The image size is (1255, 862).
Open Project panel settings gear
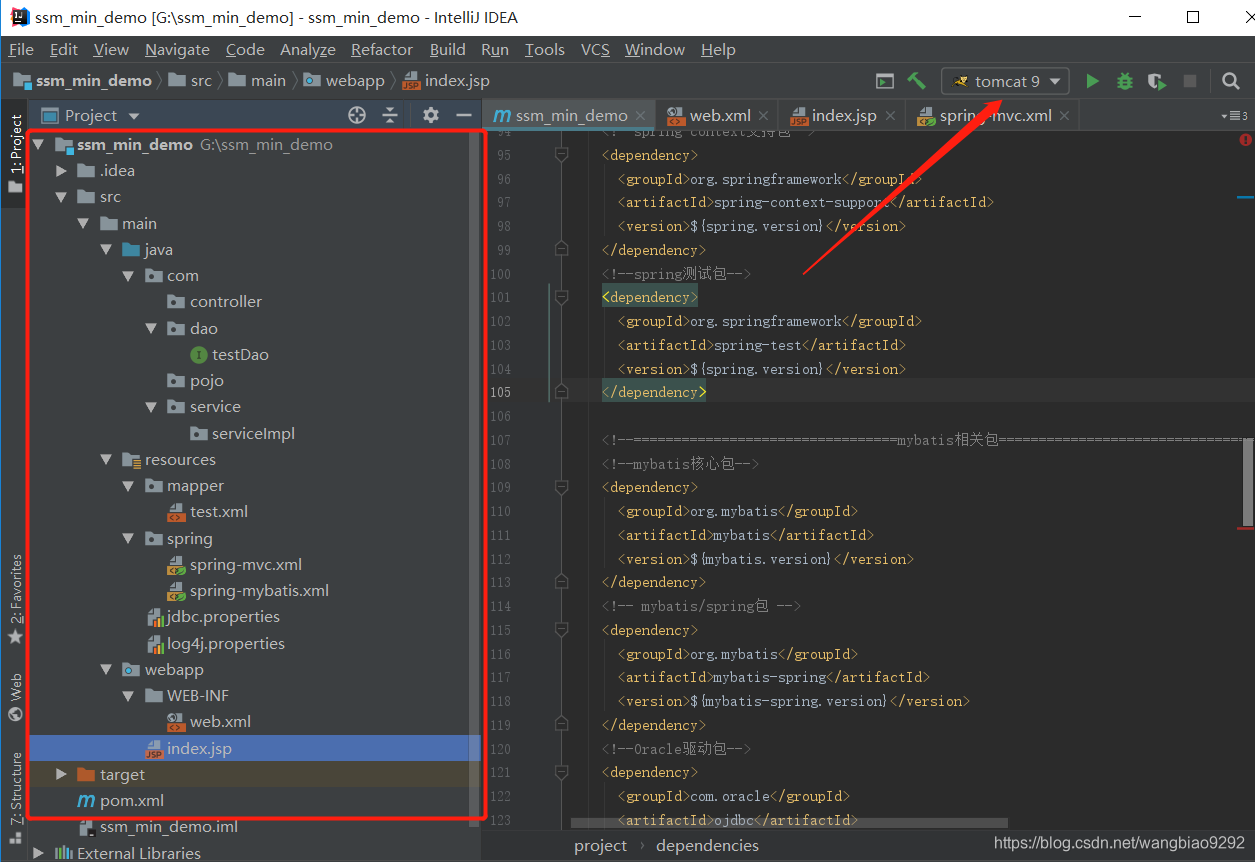click(x=431, y=115)
